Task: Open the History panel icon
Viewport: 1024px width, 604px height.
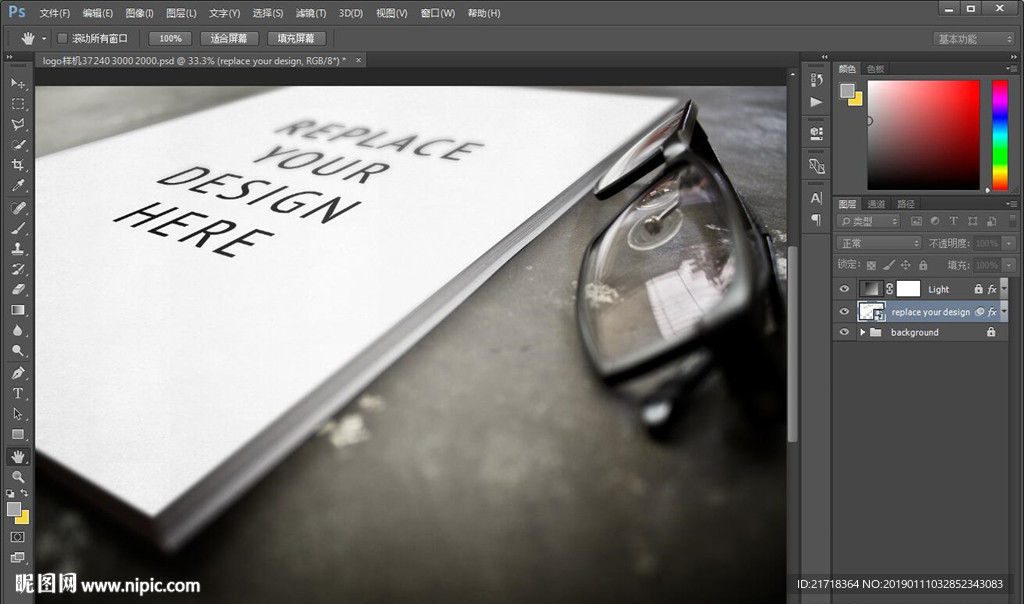Action: (x=816, y=80)
